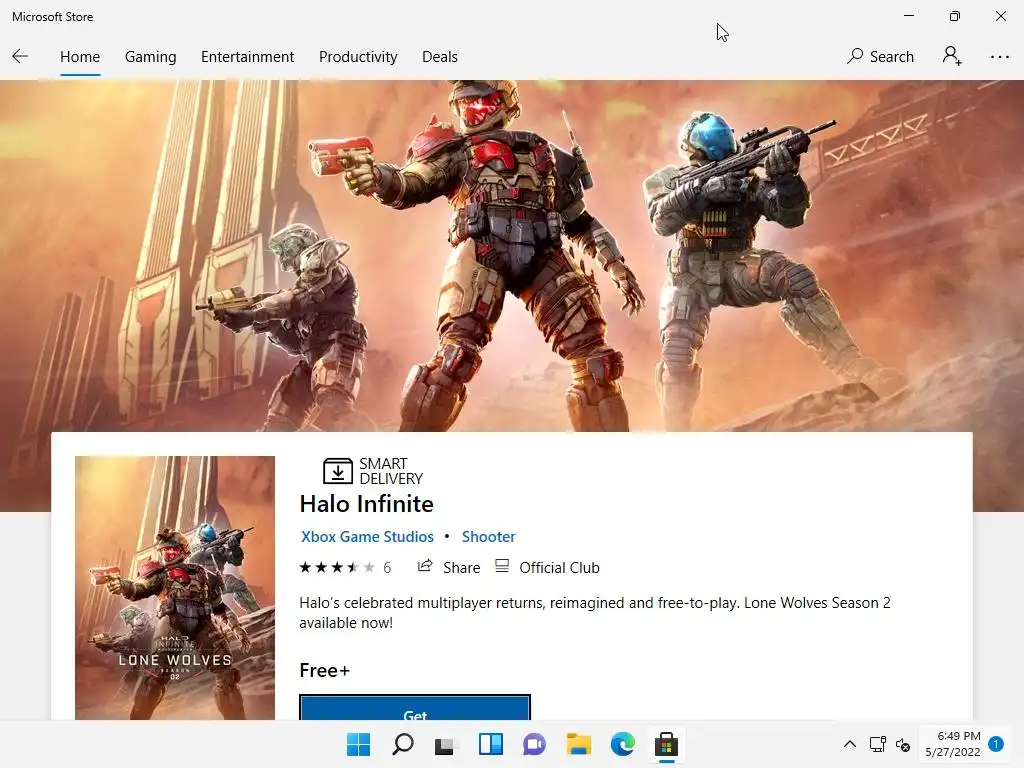
Task: Launch Microsoft Edge from the taskbar
Action: click(x=622, y=744)
